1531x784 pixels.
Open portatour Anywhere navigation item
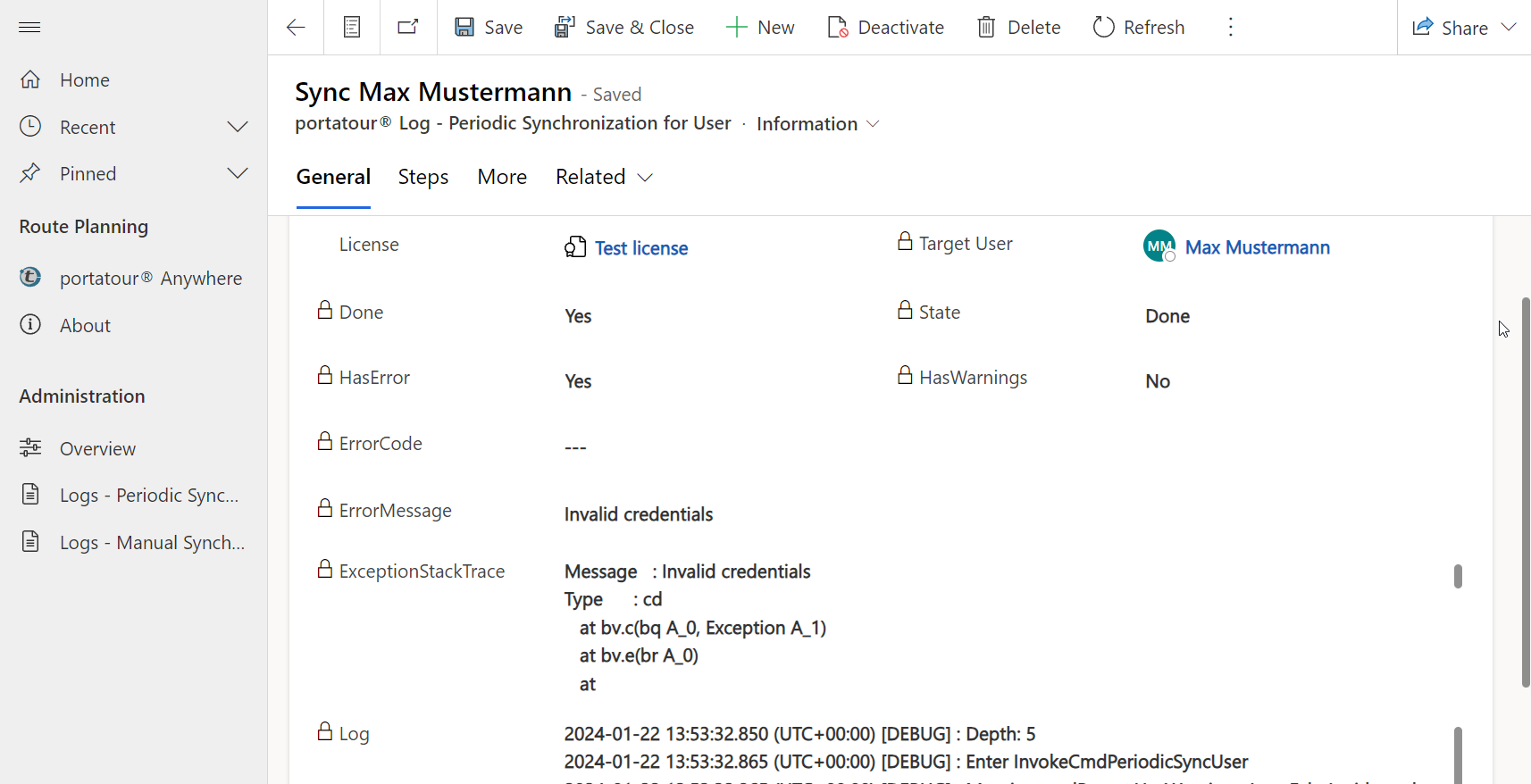coord(134,278)
